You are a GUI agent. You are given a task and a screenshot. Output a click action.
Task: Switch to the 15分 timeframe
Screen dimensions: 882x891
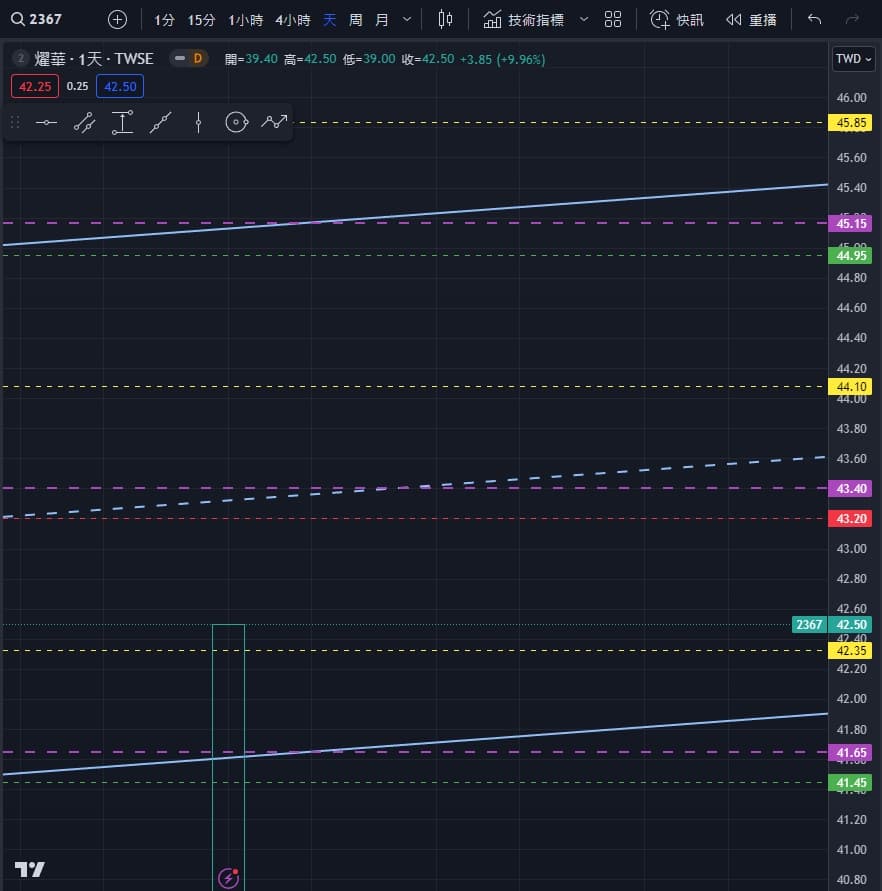[201, 19]
